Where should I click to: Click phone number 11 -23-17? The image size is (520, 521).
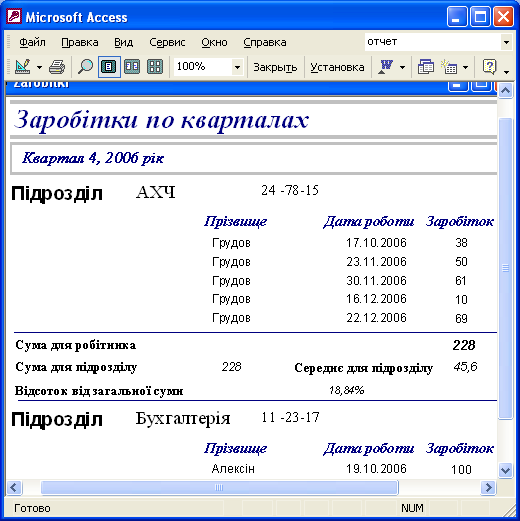tap(290, 417)
